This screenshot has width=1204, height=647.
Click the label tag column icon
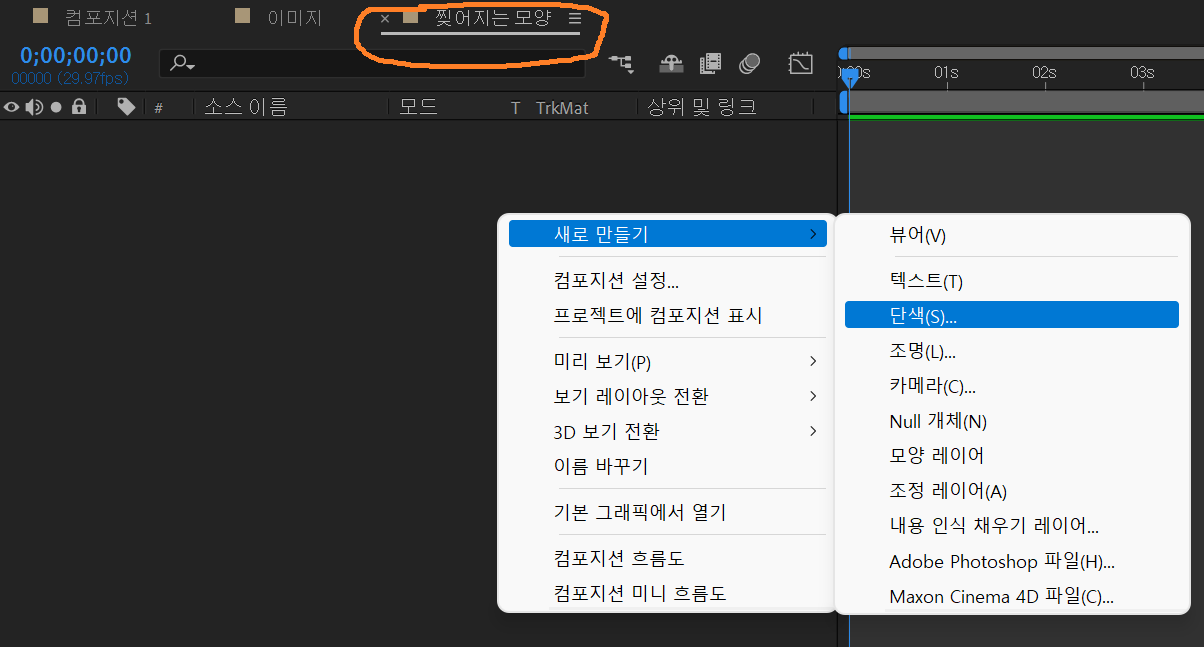click(126, 107)
